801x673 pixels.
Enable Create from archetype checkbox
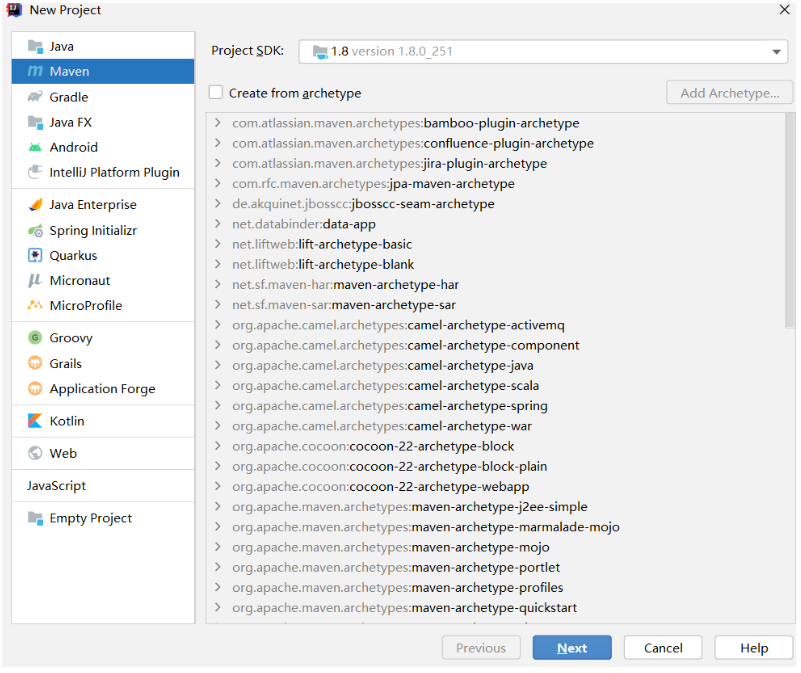click(216, 93)
